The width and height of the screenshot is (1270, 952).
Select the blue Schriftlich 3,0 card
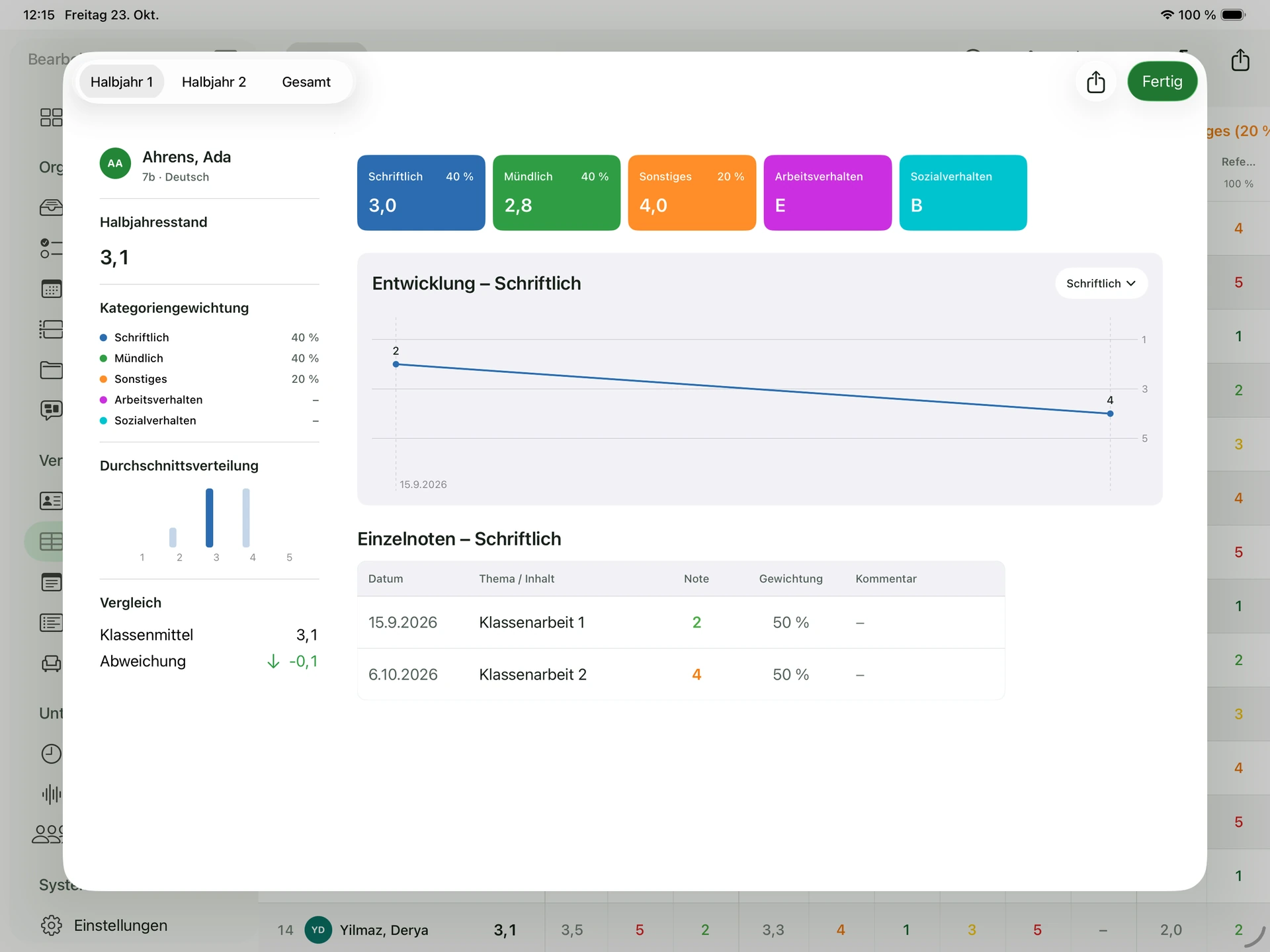click(x=421, y=192)
